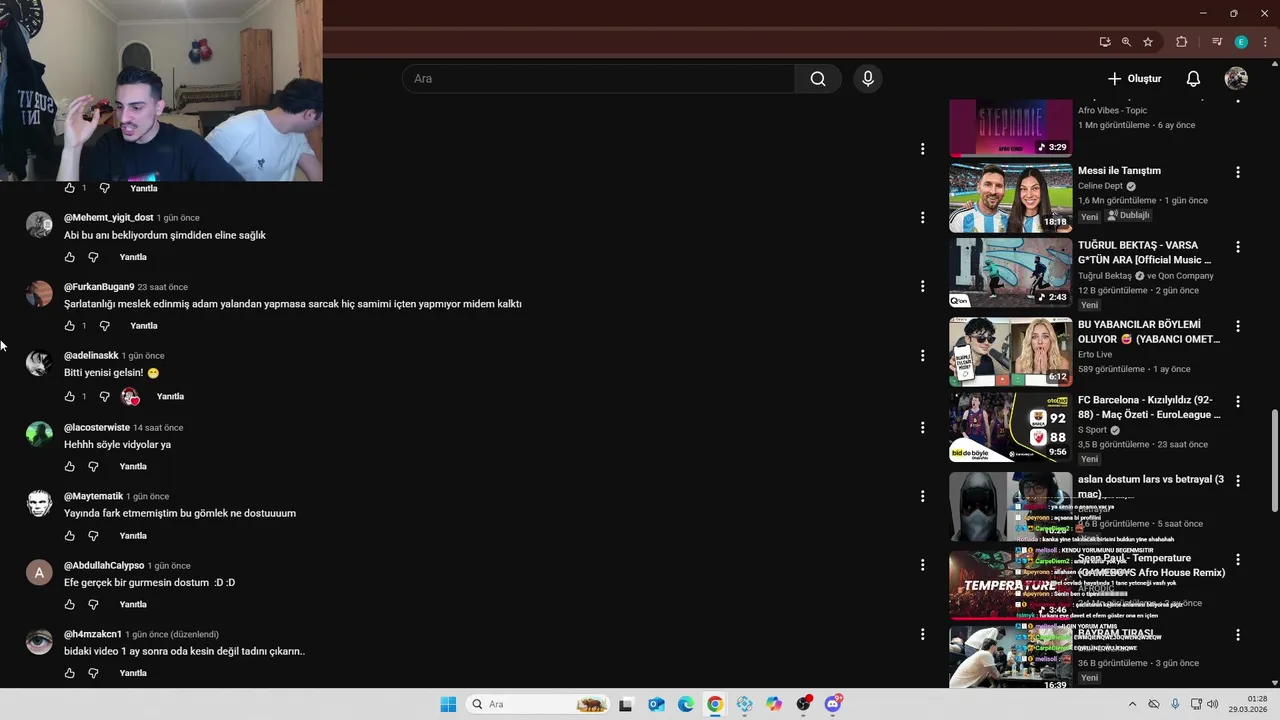Image resolution: width=1280 pixels, height=720 pixels.
Task: Open @lacosterwiste profile avatar
Action: pyautogui.click(x=39, y=434)
